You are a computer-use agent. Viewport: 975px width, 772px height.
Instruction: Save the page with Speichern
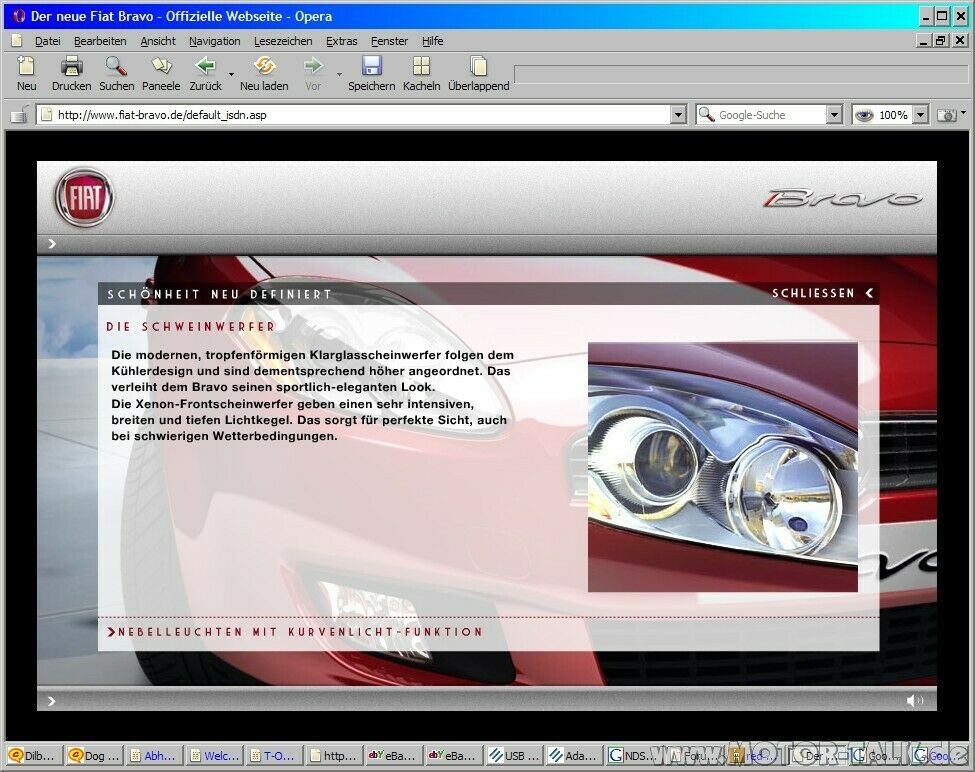pos(371,73)
